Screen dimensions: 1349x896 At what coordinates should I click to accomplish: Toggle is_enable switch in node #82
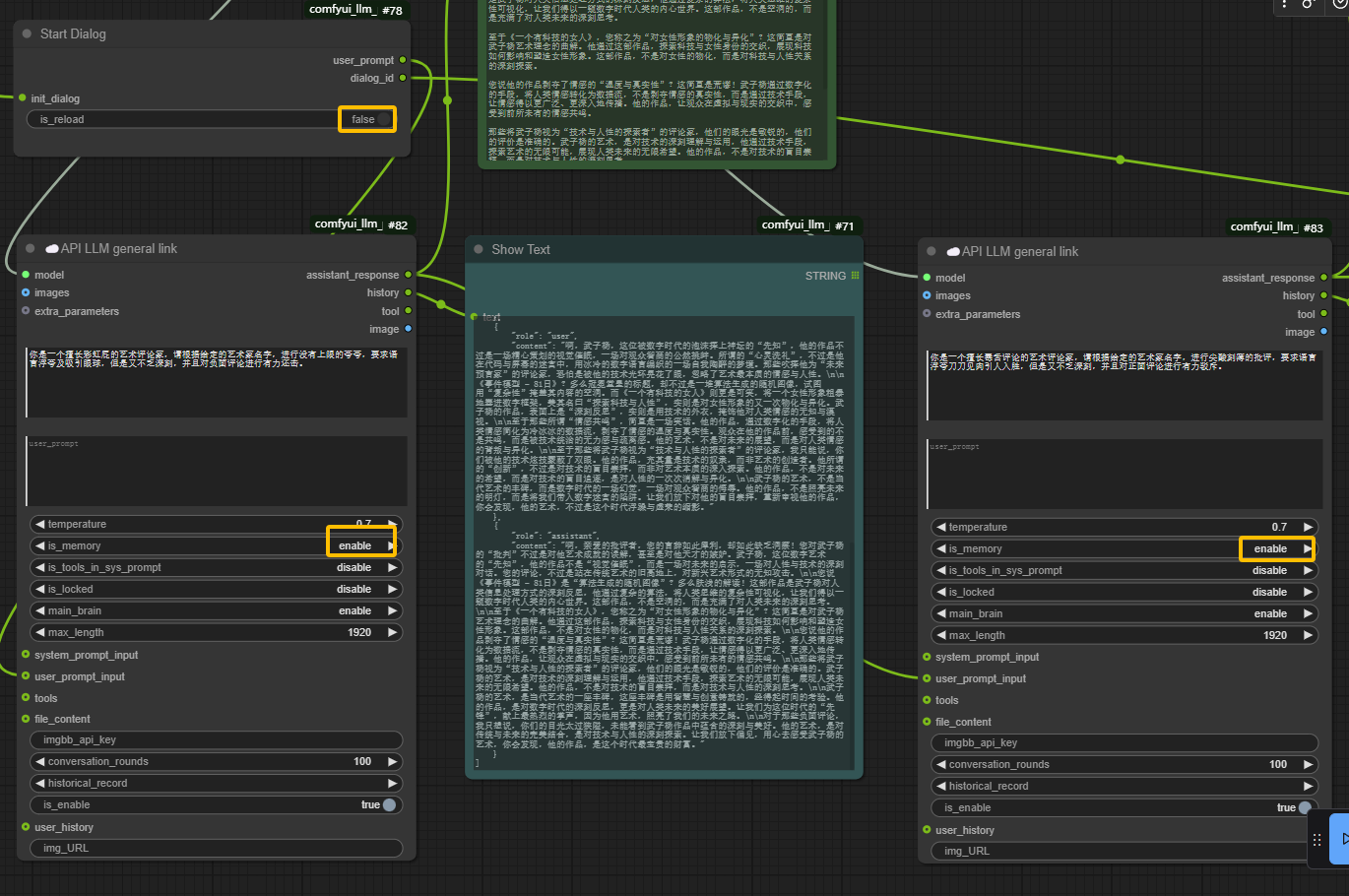pyautogui.click(x=389, y=805)
